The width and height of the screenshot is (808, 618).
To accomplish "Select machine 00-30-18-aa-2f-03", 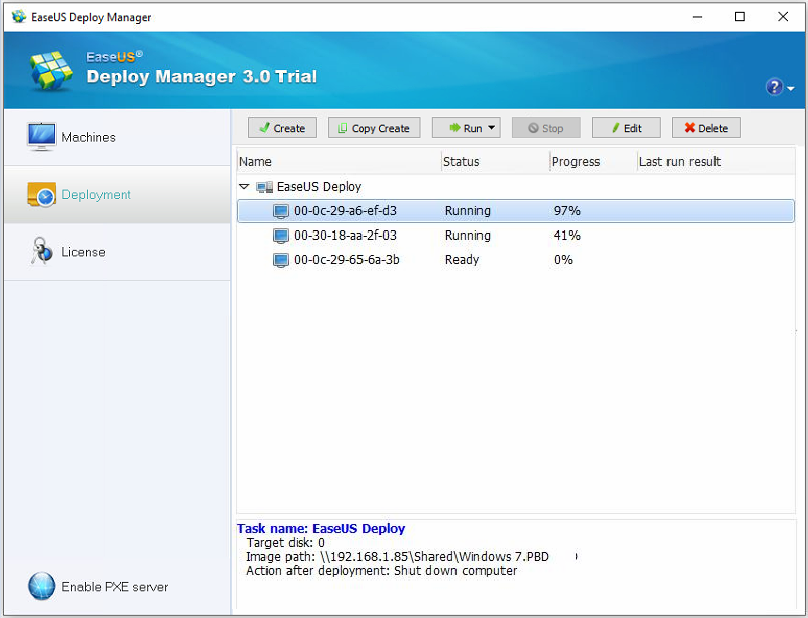I will pyautogui.click(x=515, y=236).
